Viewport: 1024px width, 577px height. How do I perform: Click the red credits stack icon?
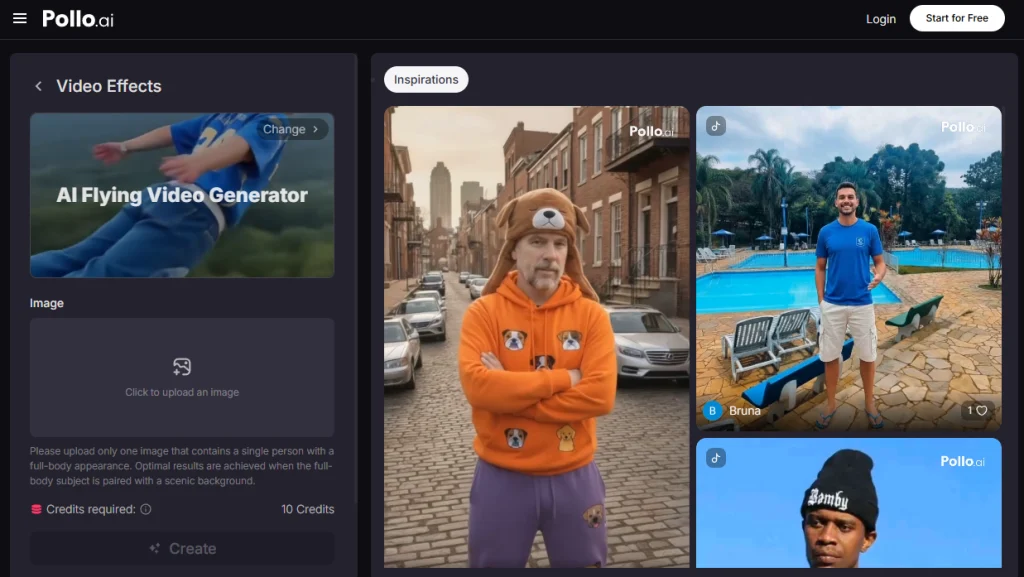pyautogui.click(x=37, y=509)
